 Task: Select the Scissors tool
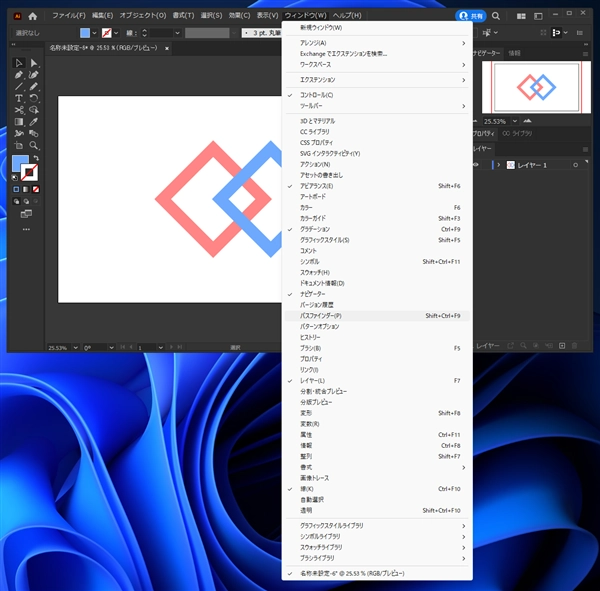pos(18,110)
